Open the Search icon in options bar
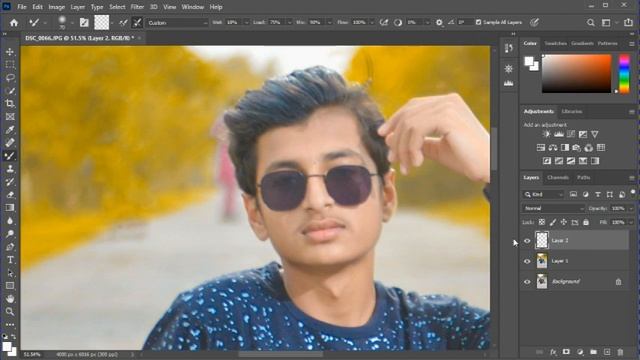The height and width of the screenshot is (360, 640). click(591, 23)
